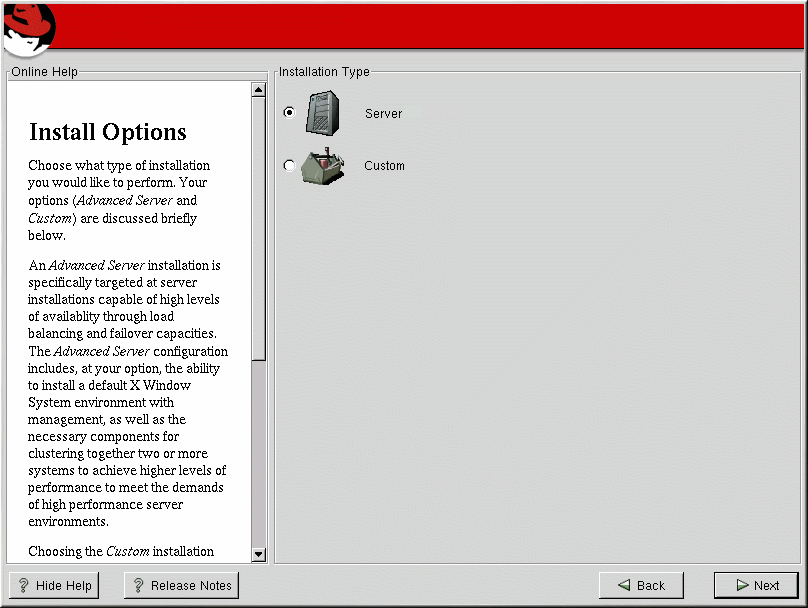Go back to previous step
808x608 pixels.
(641, 585)
